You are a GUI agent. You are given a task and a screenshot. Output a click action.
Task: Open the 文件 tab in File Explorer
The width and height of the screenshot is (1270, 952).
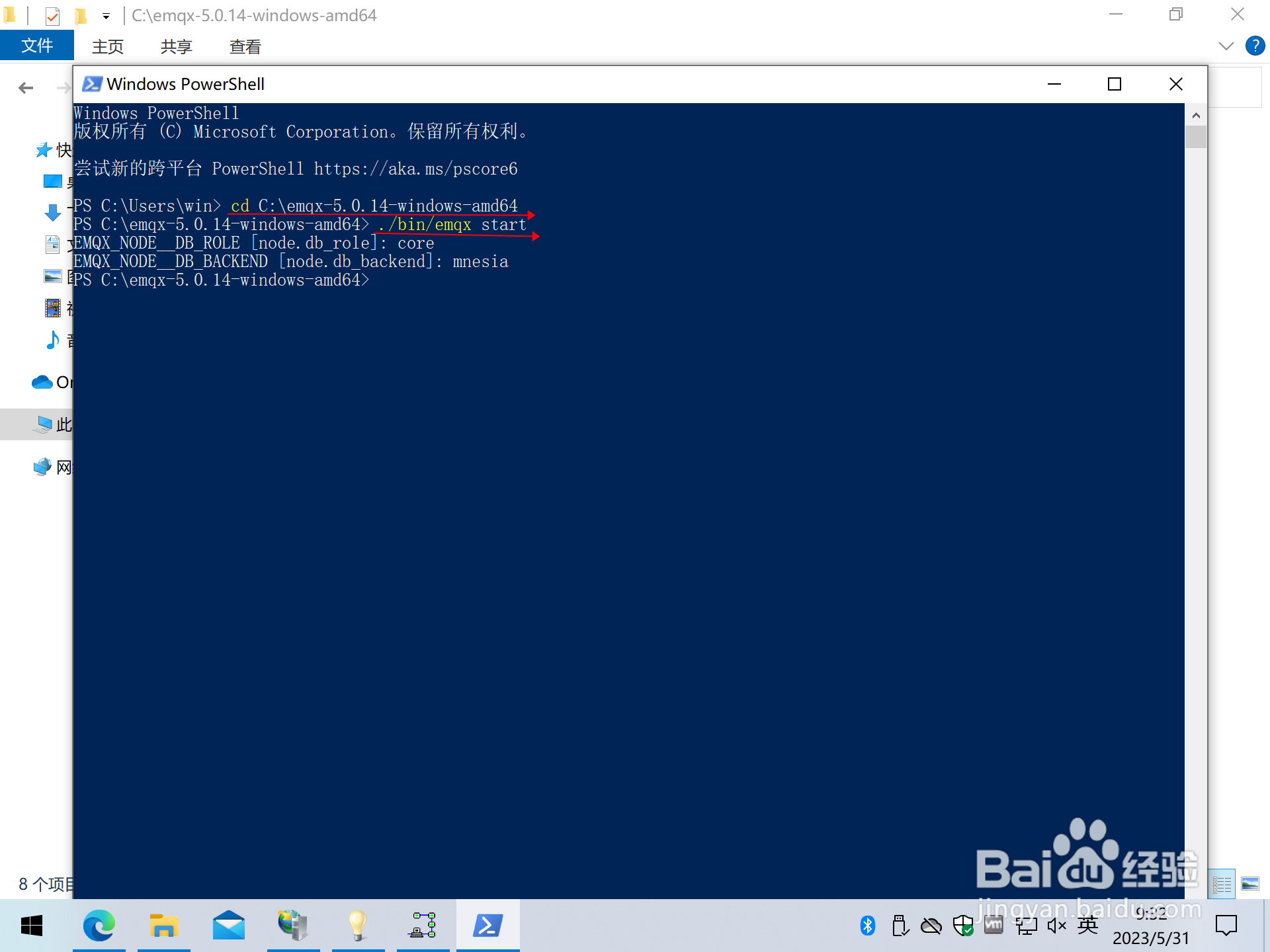tap(37, 46)
